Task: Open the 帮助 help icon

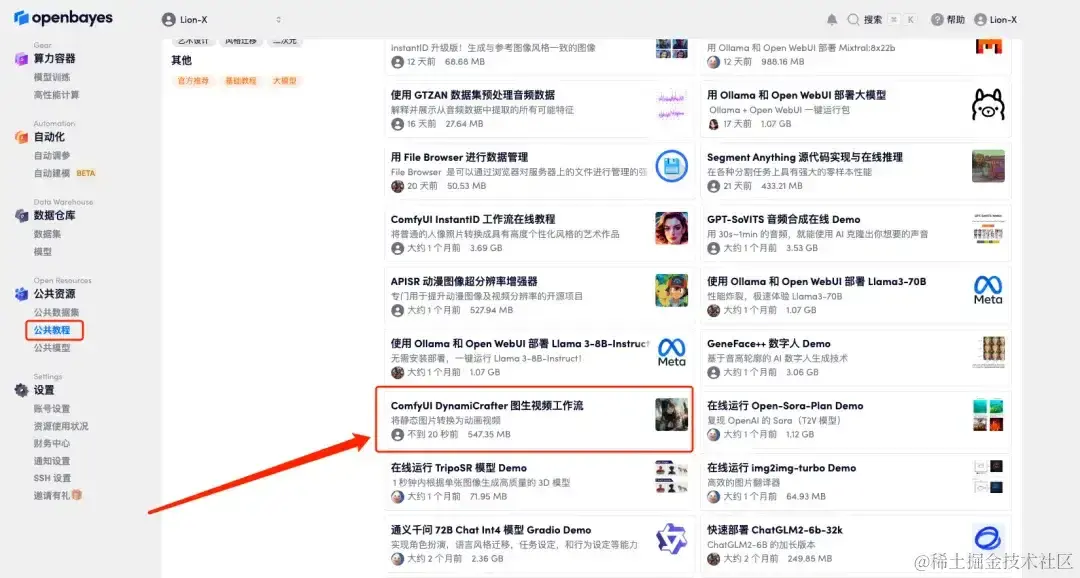Action: click(x=937, y=19)
